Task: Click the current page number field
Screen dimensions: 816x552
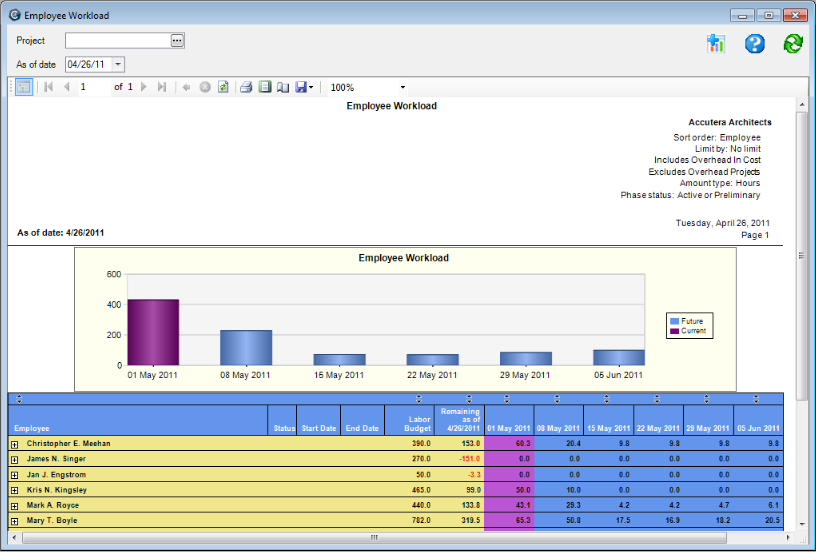Action: point(93,87)
